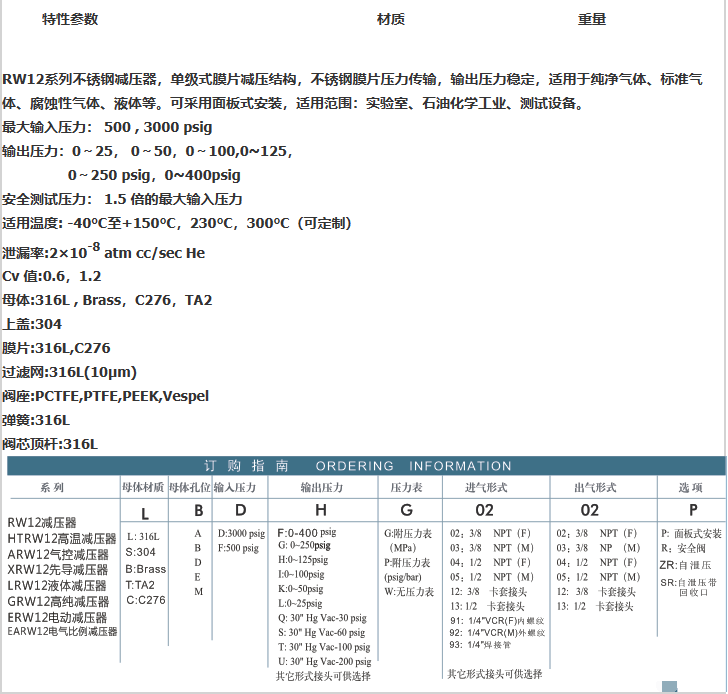Select RW12减压器 in the series list
Image resolution: width=728 pixels, height=694 pixels.
pyautogui.click(x=42, y=523)
